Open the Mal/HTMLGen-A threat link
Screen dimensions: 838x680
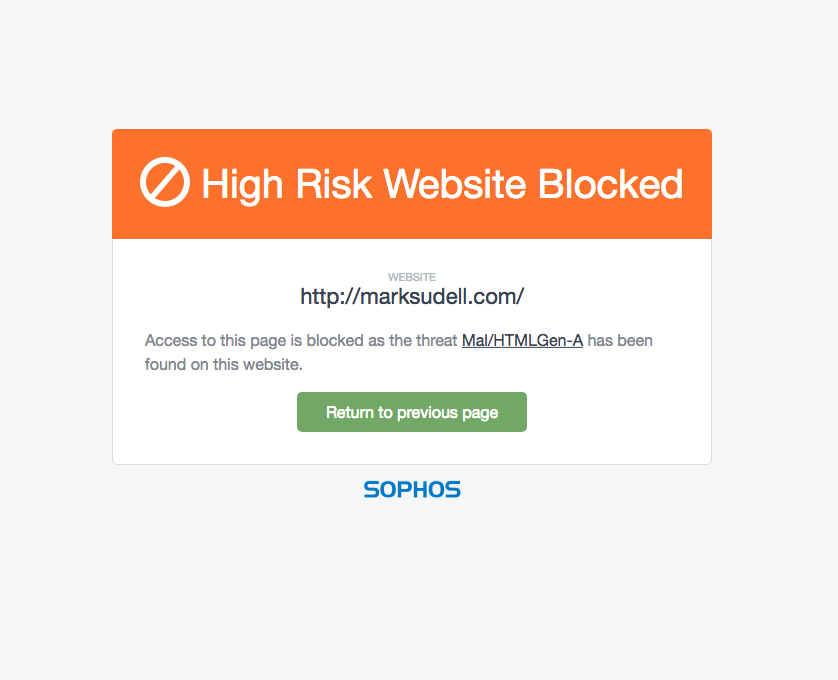(522, 341)
